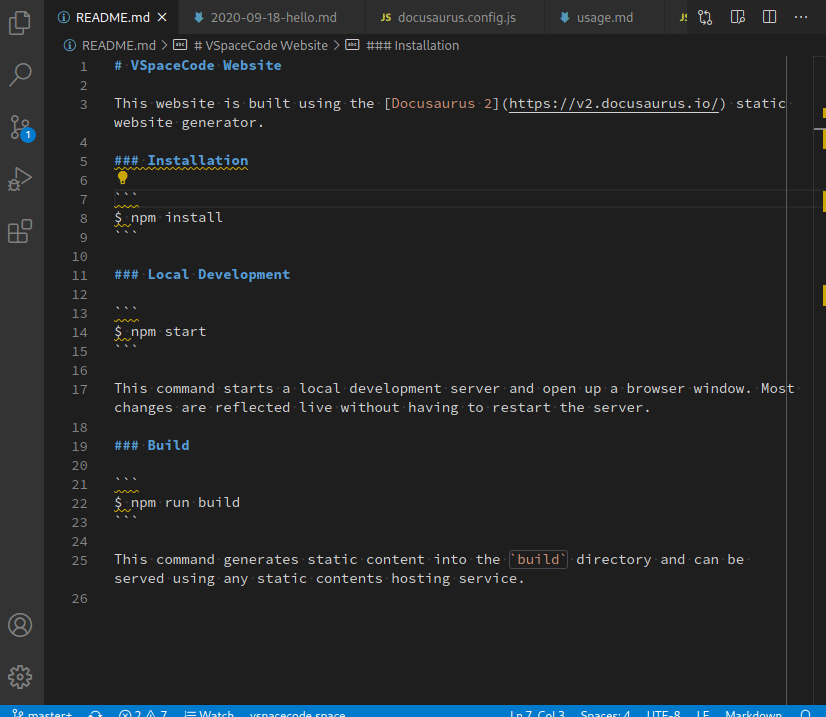Click the overview ruler scrollbar on right
This screenshot has height=717, width=826.
(x=820, y=379)
